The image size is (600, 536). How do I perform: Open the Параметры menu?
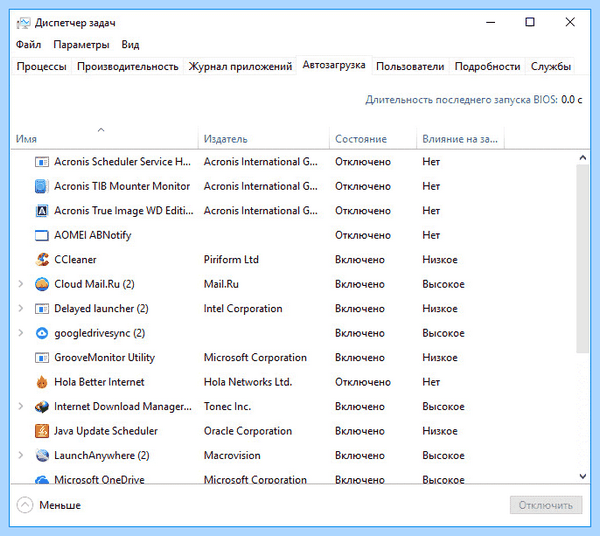81,45
